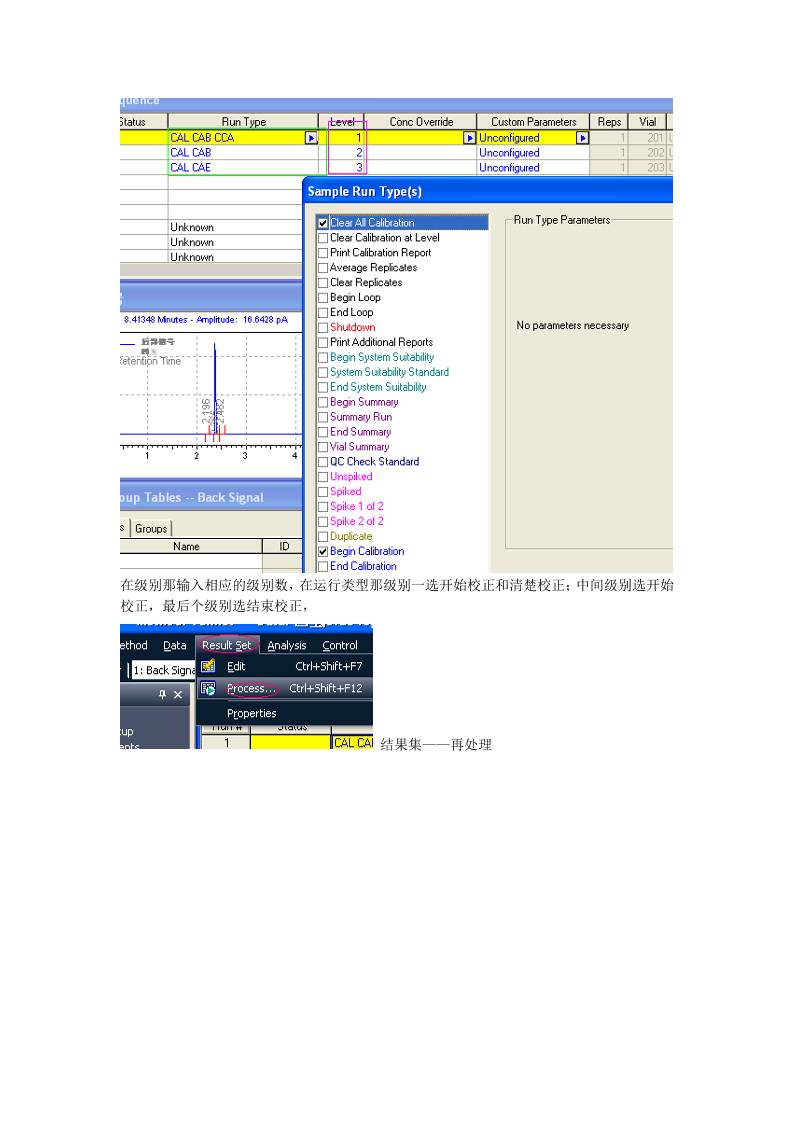This screenshot has width=793, height=1122.
Task: Select the CAL CAE run type cell
Action: [243, 168]
